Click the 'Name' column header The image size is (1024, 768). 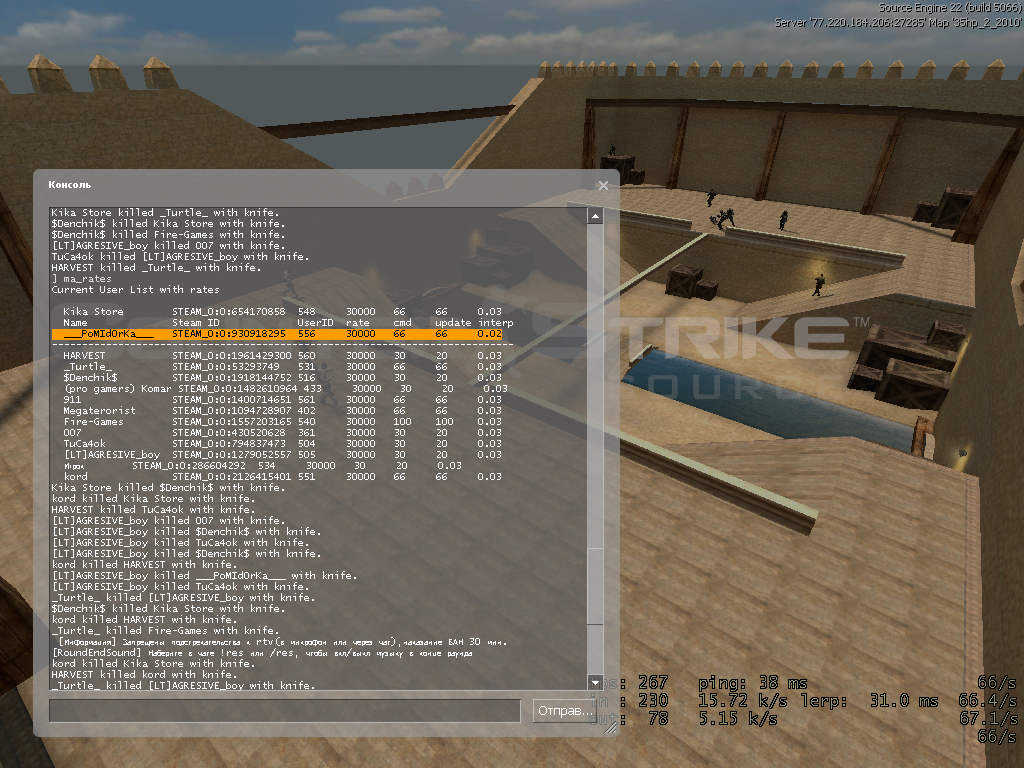(x=75, y=323)
